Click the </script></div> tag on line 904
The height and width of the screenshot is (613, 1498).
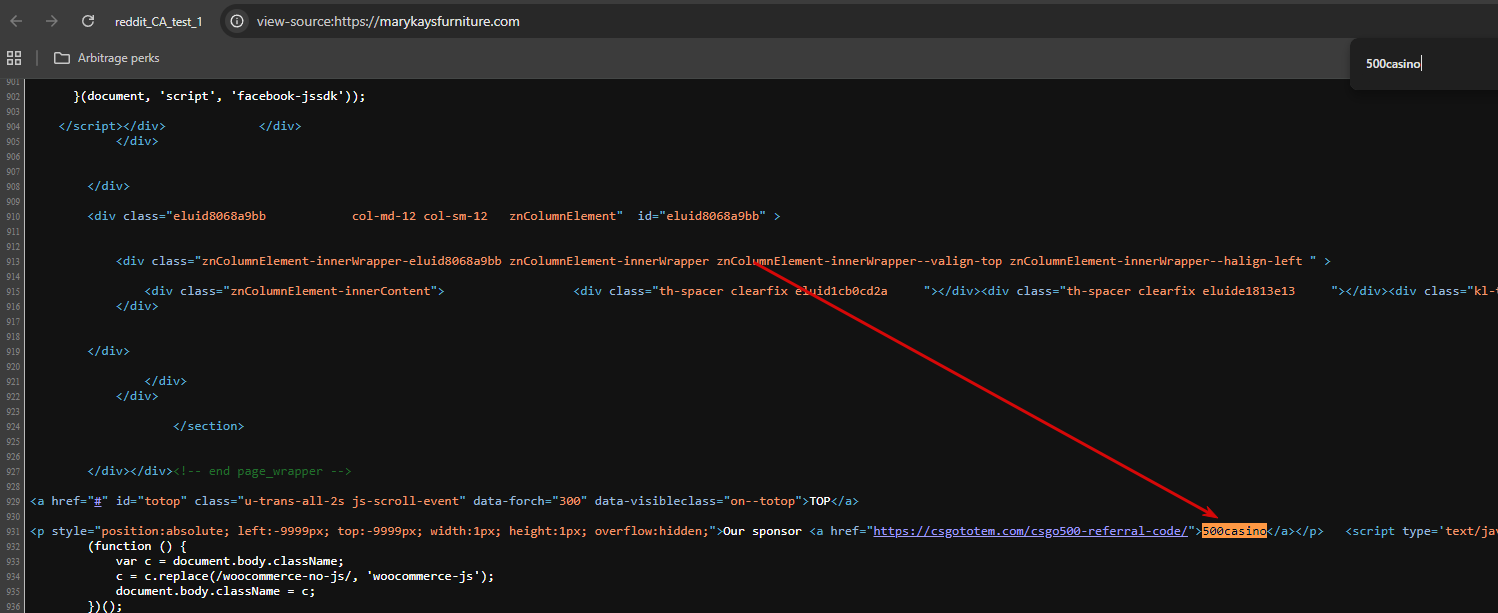pos(113,126)
